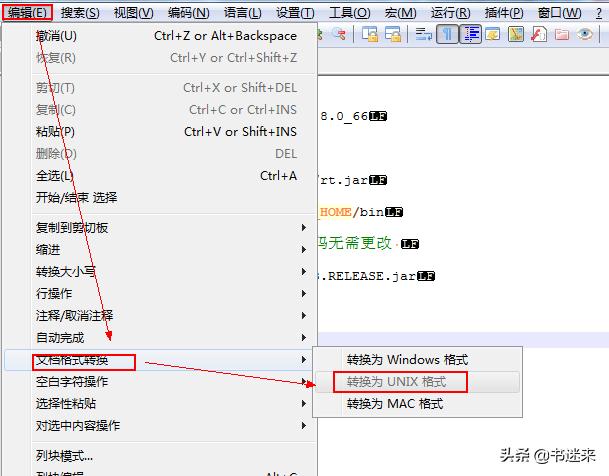Viewport: 609px width, 476px height.
Task: Choose 全选(L) select all entry
Action: click(160, 176)
